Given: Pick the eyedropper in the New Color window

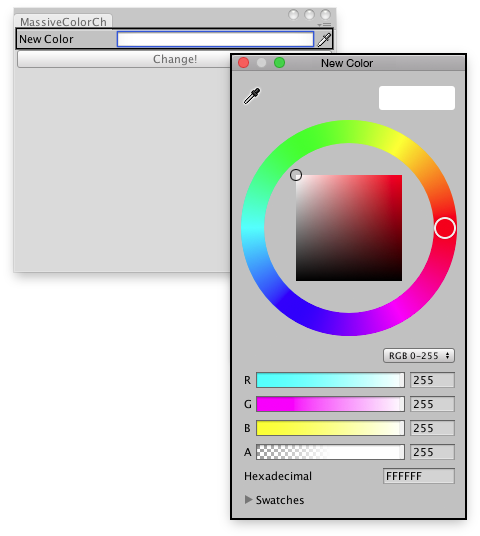Looking at the screenshot, I should click(252, 96).
